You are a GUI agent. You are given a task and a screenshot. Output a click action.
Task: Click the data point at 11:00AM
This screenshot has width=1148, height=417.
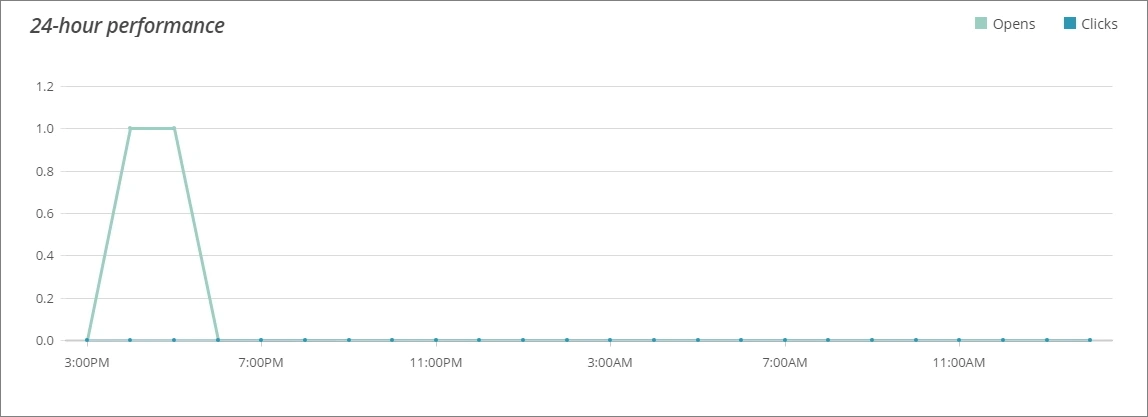click(959, 340)
